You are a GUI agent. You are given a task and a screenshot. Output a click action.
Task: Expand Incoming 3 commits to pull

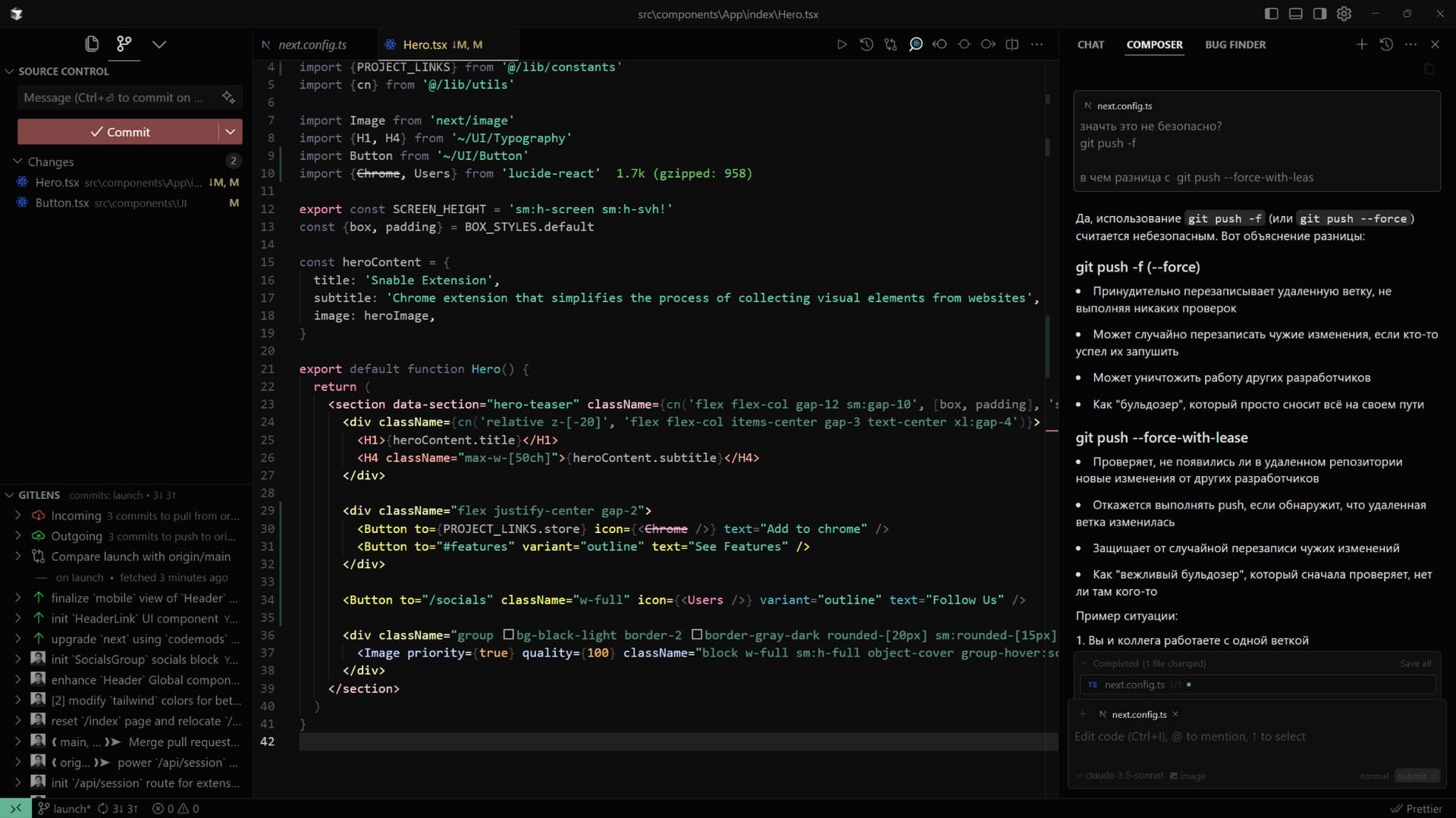pyautogui.click(x=17, y=516)
